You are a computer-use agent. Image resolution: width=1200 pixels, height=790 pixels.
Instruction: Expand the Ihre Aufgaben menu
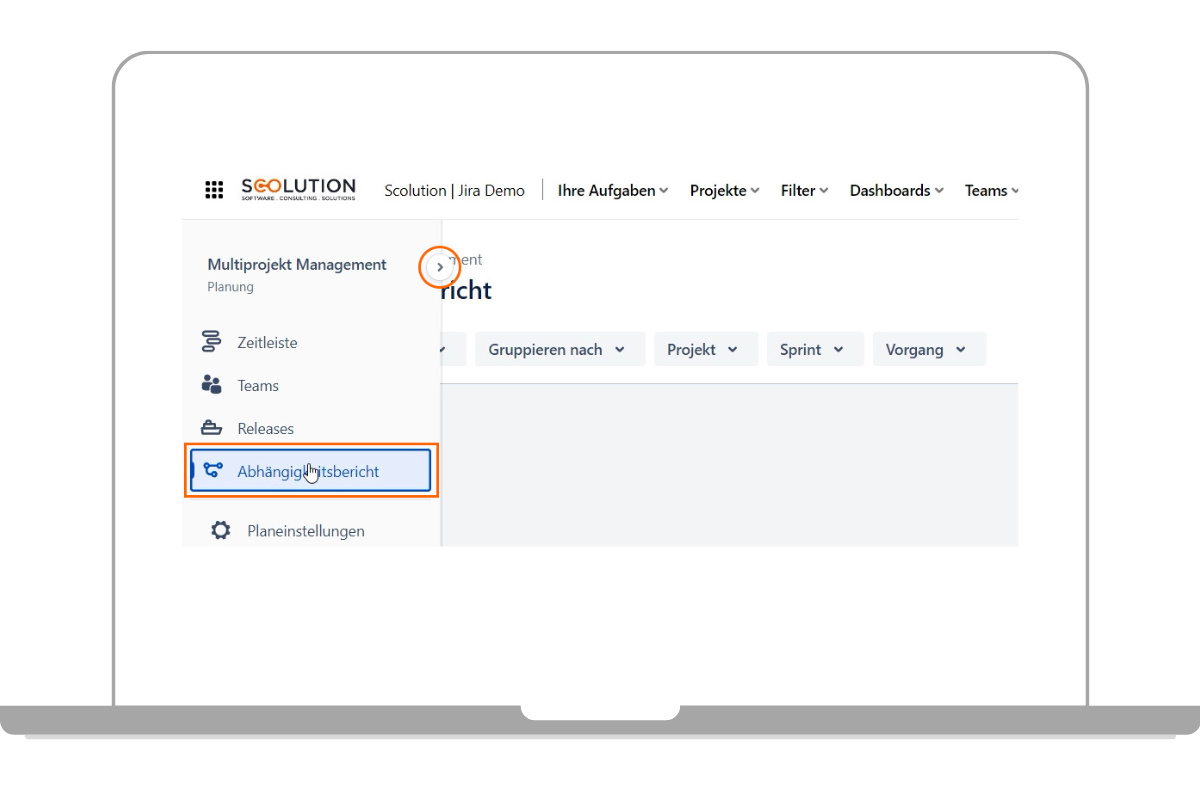point(612,190)
